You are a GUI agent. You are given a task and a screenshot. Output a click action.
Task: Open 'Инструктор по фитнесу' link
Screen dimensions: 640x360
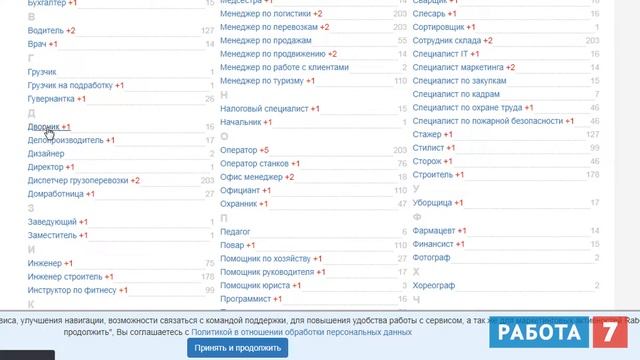pyautogui.click(x=72, y=290)
